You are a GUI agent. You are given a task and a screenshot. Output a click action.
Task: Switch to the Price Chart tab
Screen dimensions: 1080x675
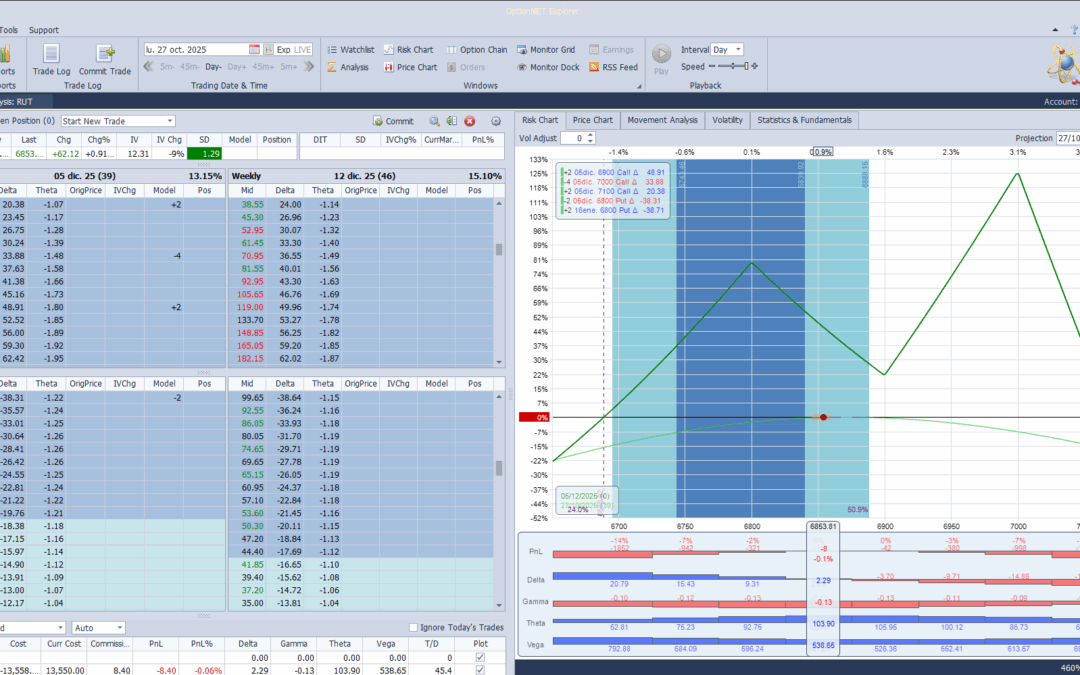click(592, 120)
